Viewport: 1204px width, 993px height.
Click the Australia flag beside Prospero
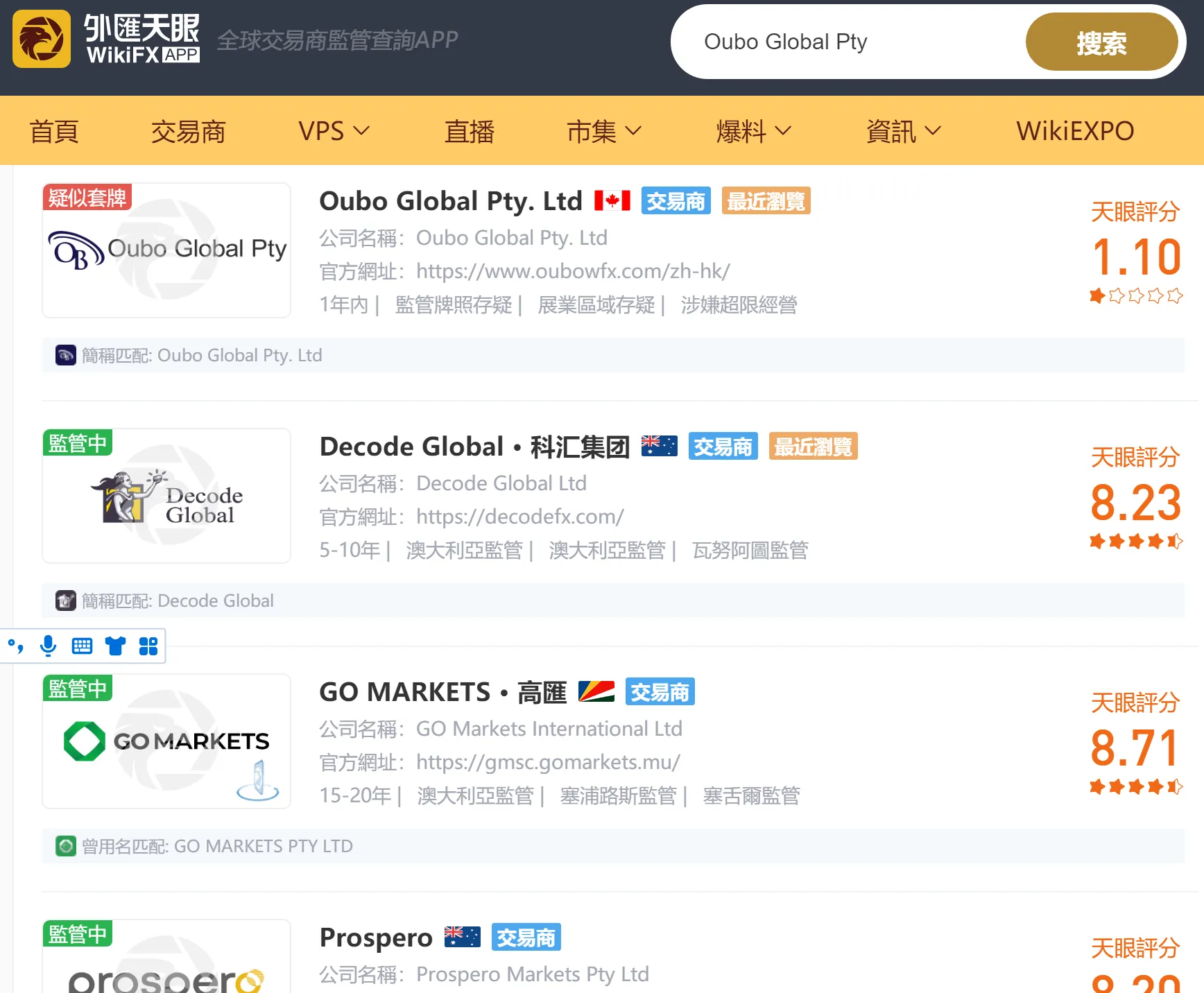click(463, 938)
